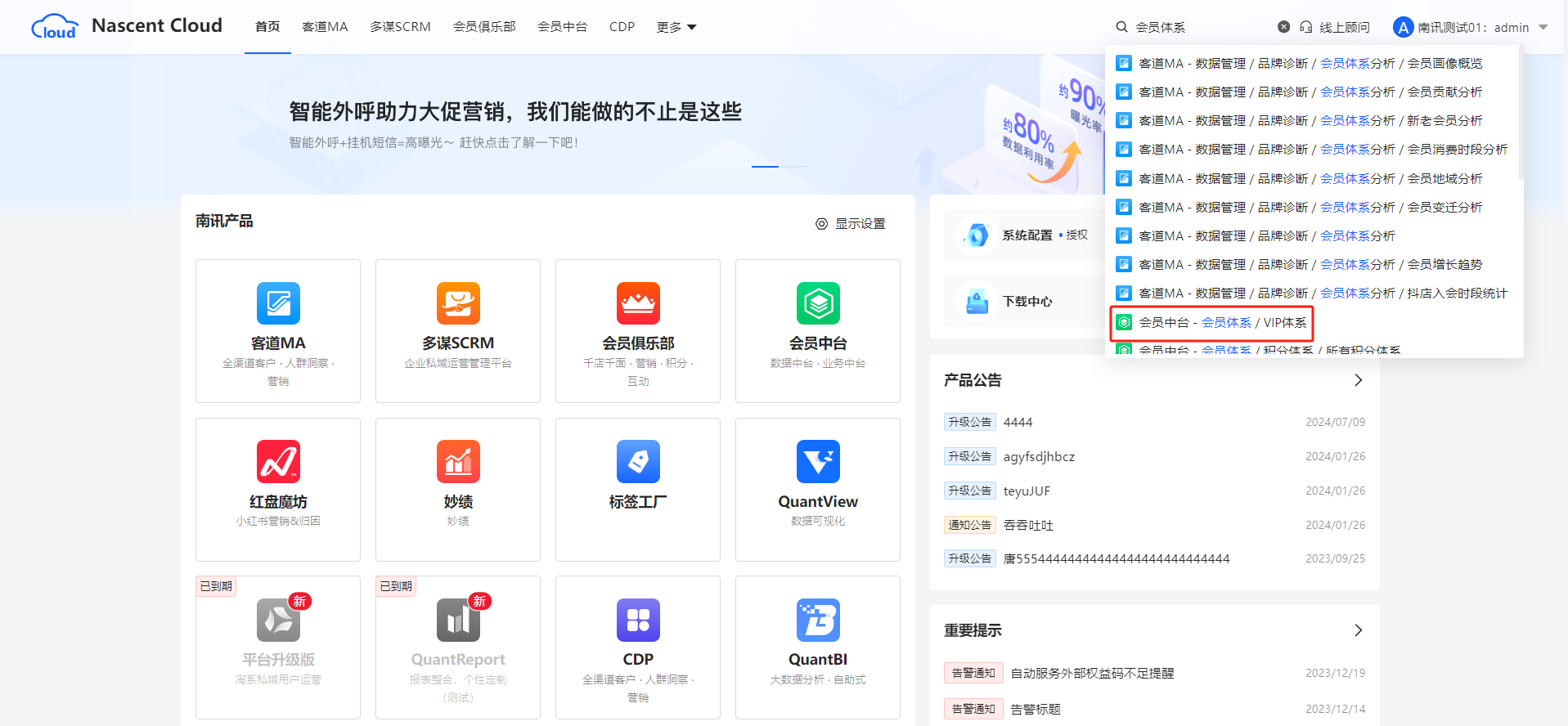Click the 会员体系 search input field
Image resolution: width=1568 pixels, height=726 pixels.
pos(1202,27)
